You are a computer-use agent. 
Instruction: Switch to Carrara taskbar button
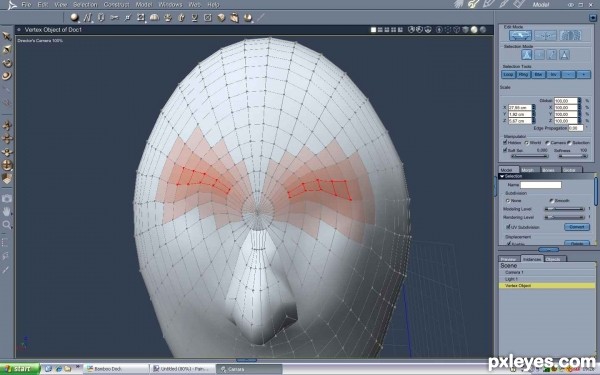coord(249,369)
